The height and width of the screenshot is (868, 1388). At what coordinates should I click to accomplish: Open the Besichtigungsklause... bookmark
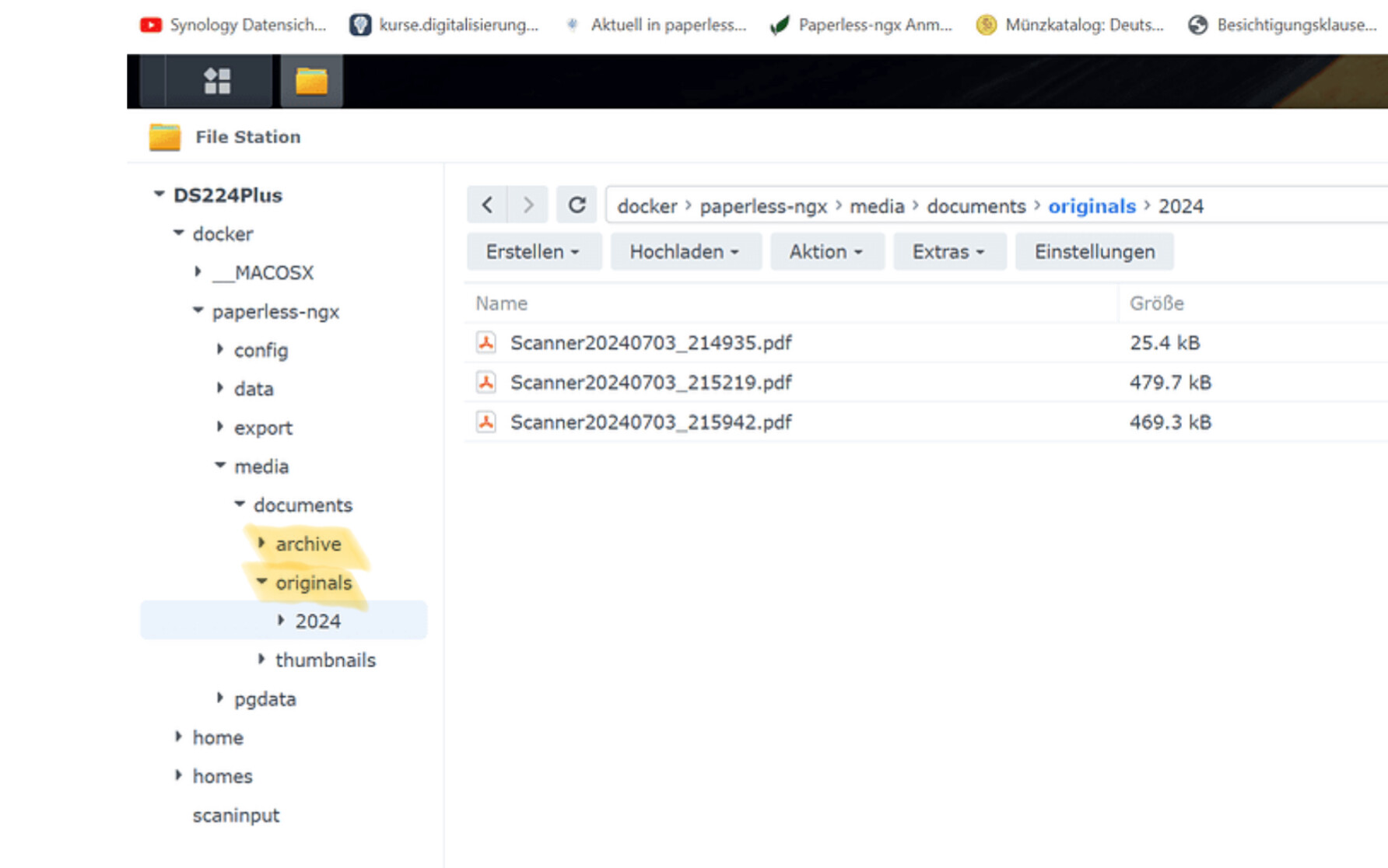[1282, 25]
